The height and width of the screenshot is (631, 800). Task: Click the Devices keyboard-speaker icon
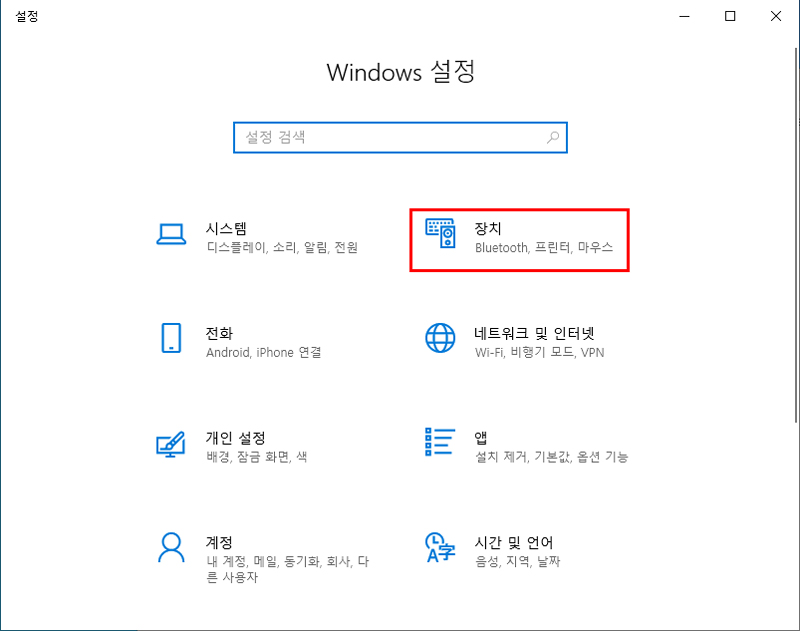pyautogui.click(x=440, y=233)
